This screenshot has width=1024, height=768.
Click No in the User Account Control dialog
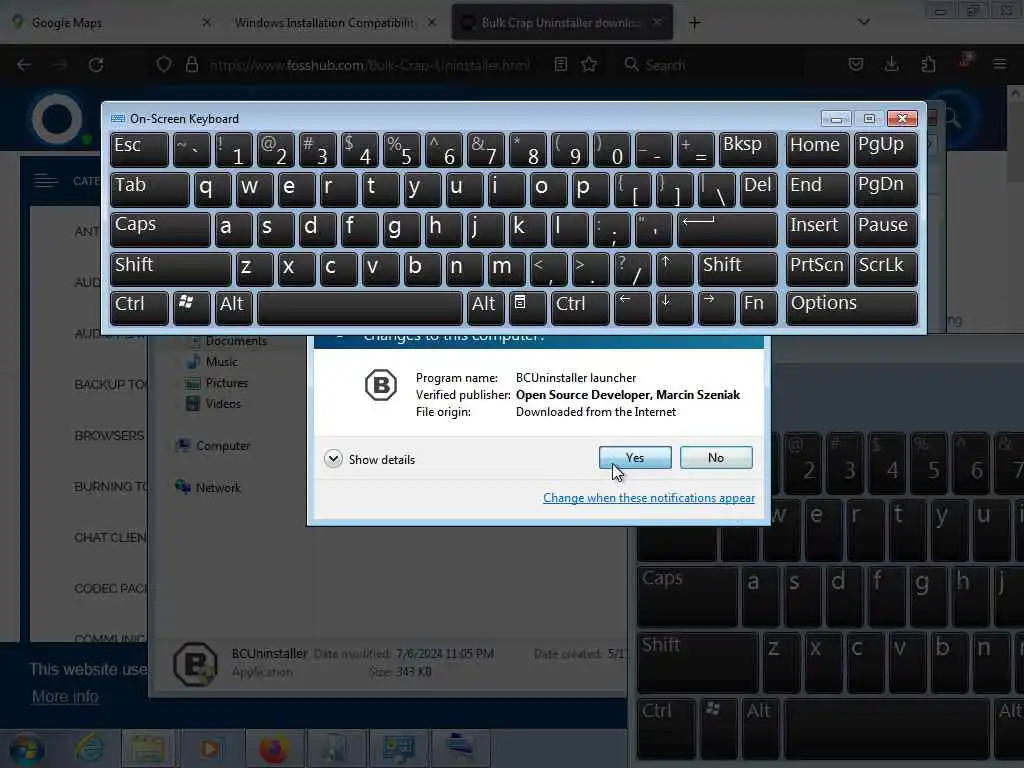coord(716,458)
